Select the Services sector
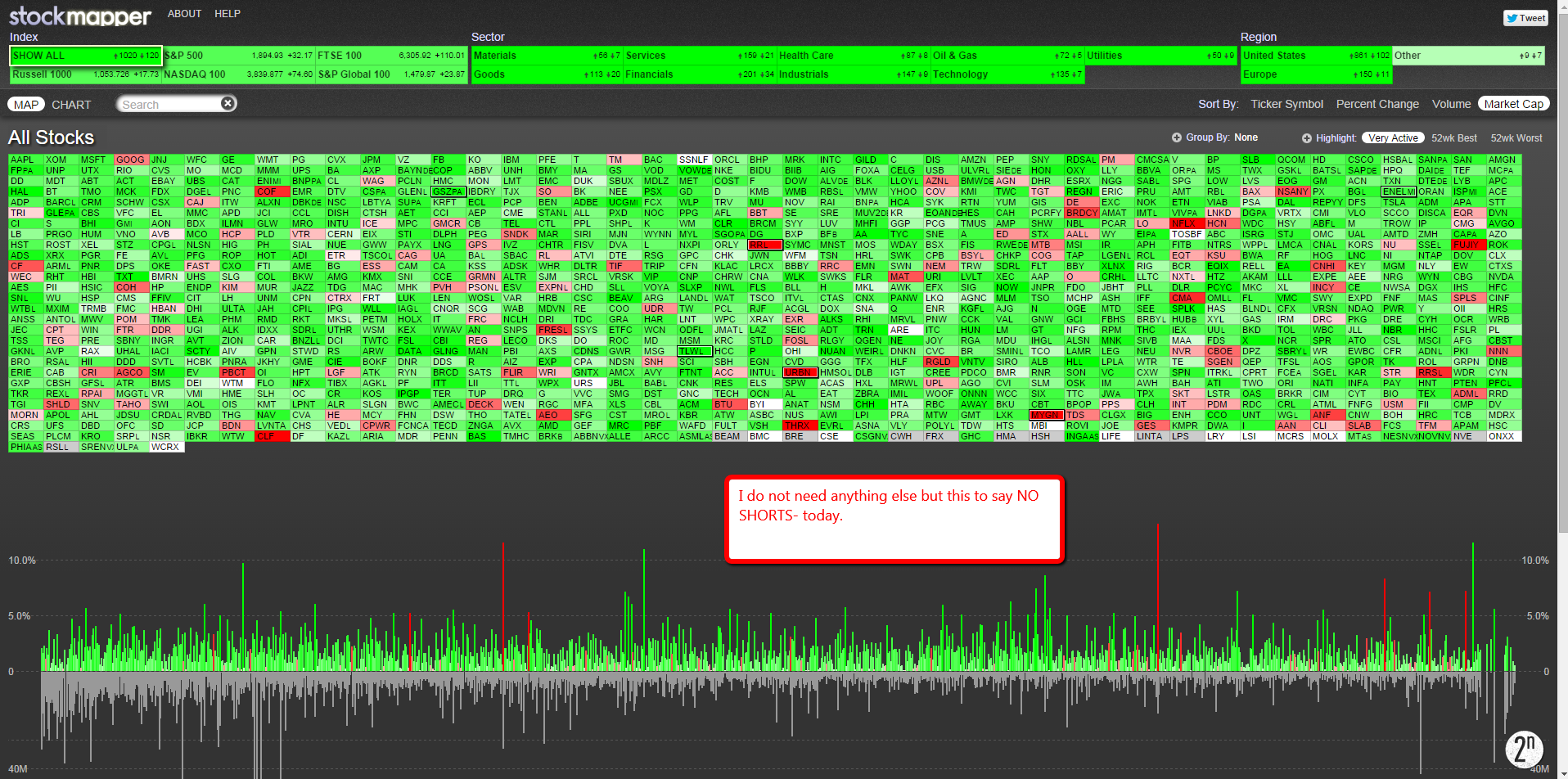 click(x=700, y=56)
